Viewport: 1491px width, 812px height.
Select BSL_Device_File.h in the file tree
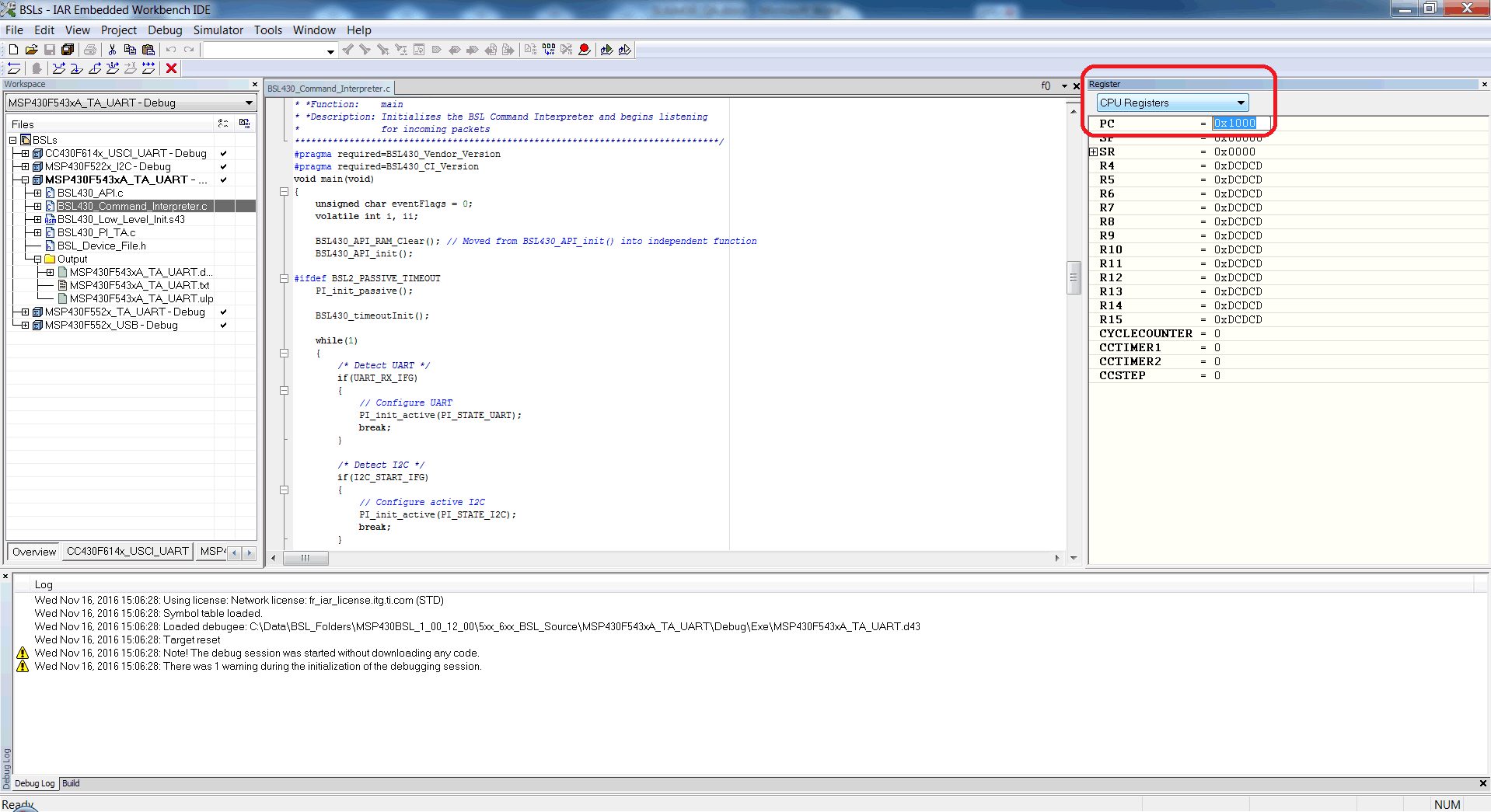[x=101, y=246]
